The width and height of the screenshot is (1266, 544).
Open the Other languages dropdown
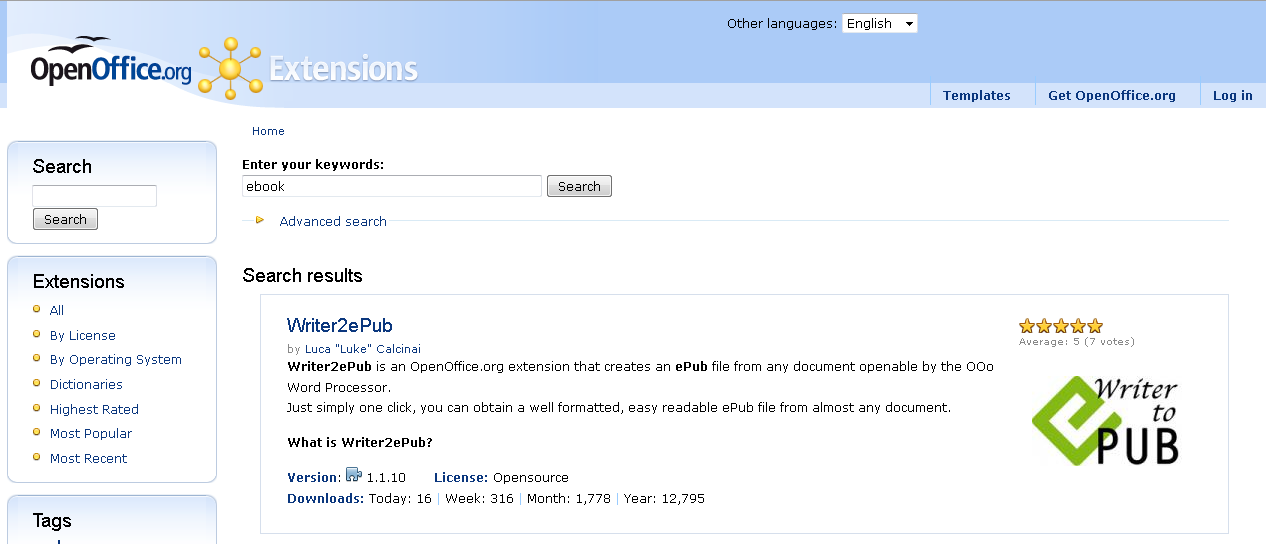(879, 23)
